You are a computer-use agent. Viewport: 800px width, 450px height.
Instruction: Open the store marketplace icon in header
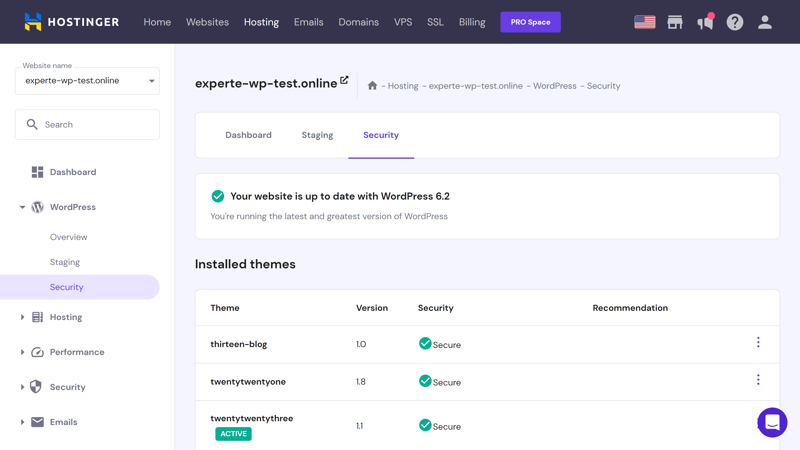[674, 22]
